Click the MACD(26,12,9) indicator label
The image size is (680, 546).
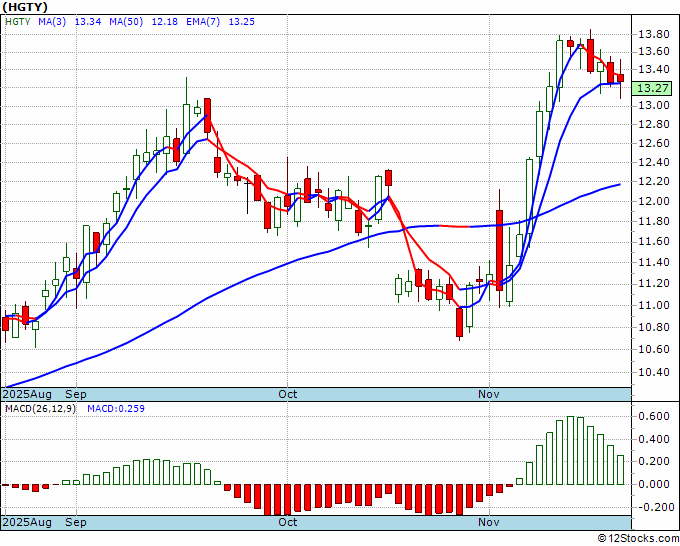(40, 409)
